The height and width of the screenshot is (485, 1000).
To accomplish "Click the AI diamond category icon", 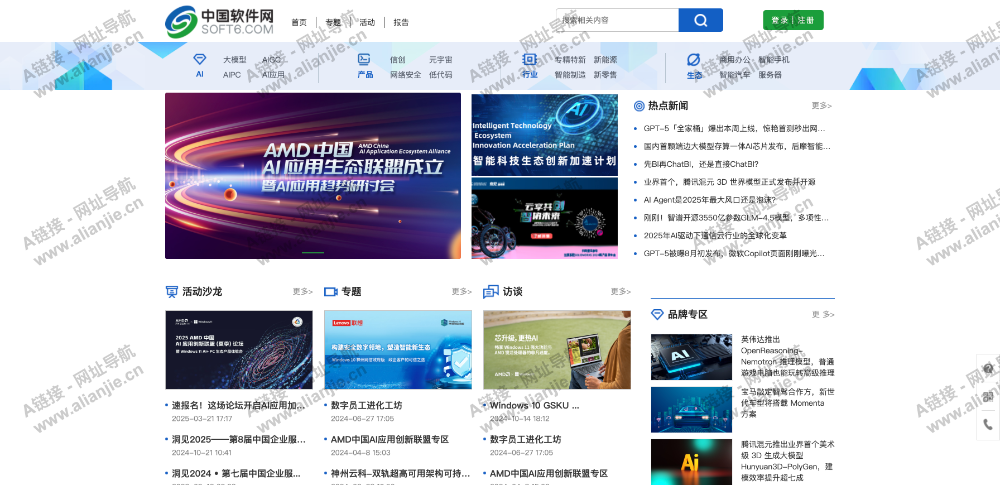I will coord(200,59).
